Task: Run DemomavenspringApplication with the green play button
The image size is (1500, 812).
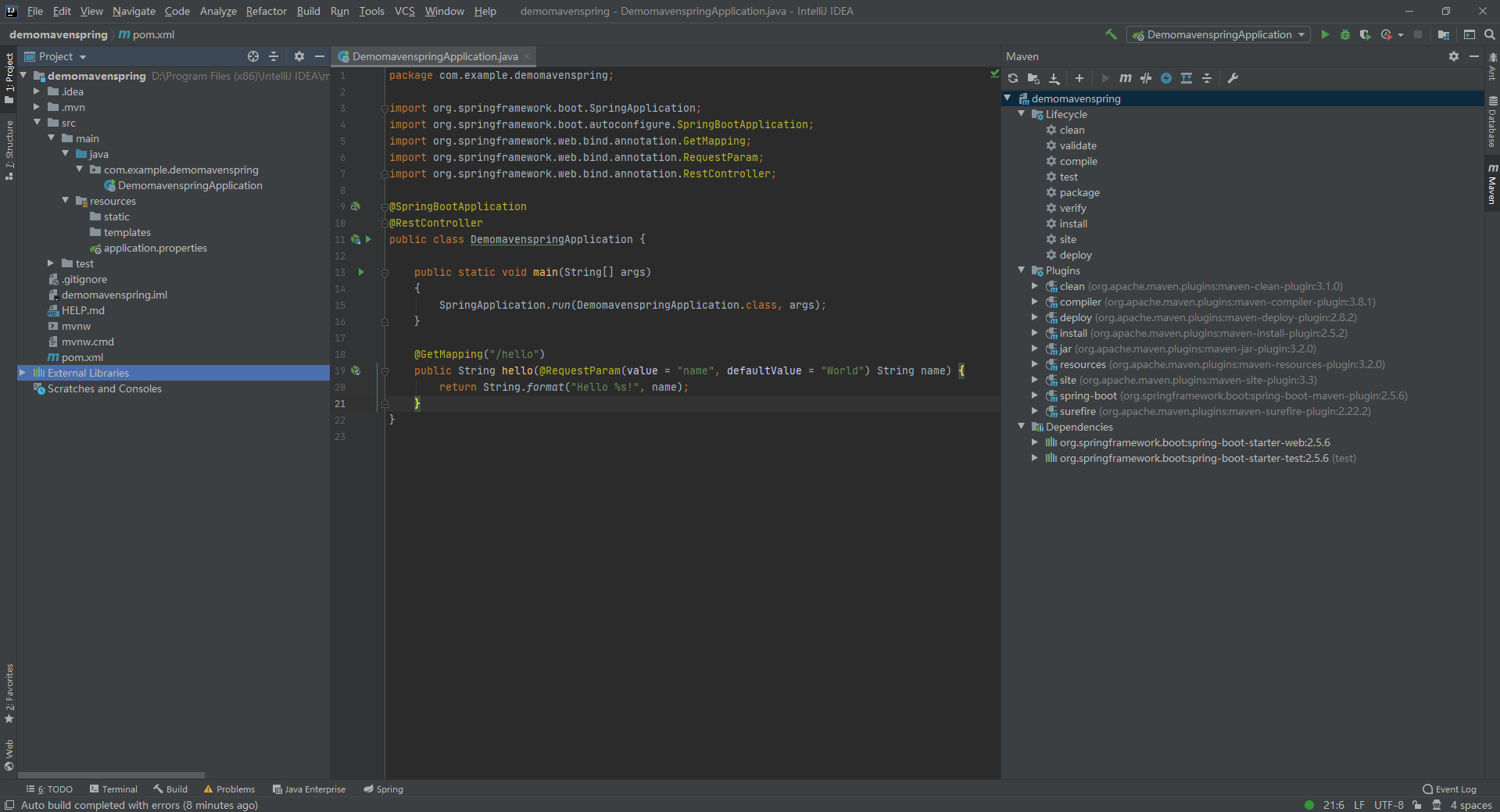Action: coord(1325,34)
